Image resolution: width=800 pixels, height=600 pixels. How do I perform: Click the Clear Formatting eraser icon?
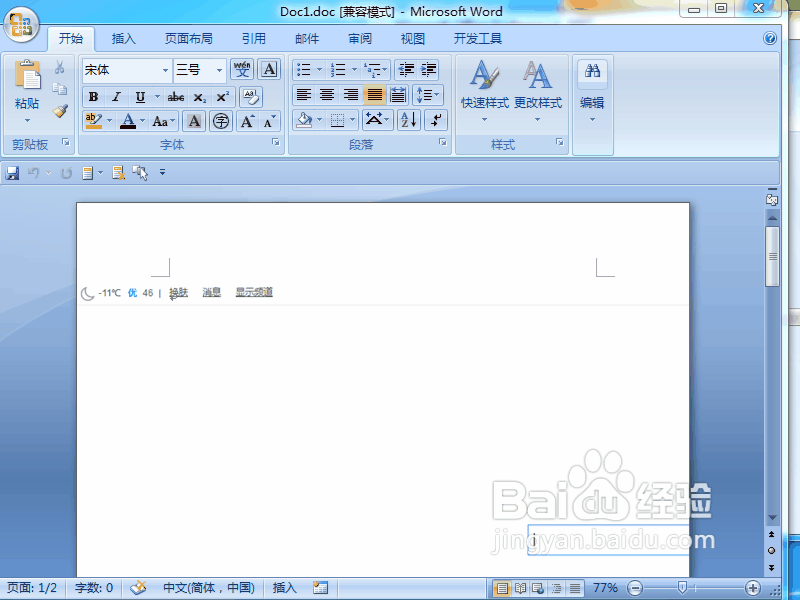(251, 96)
